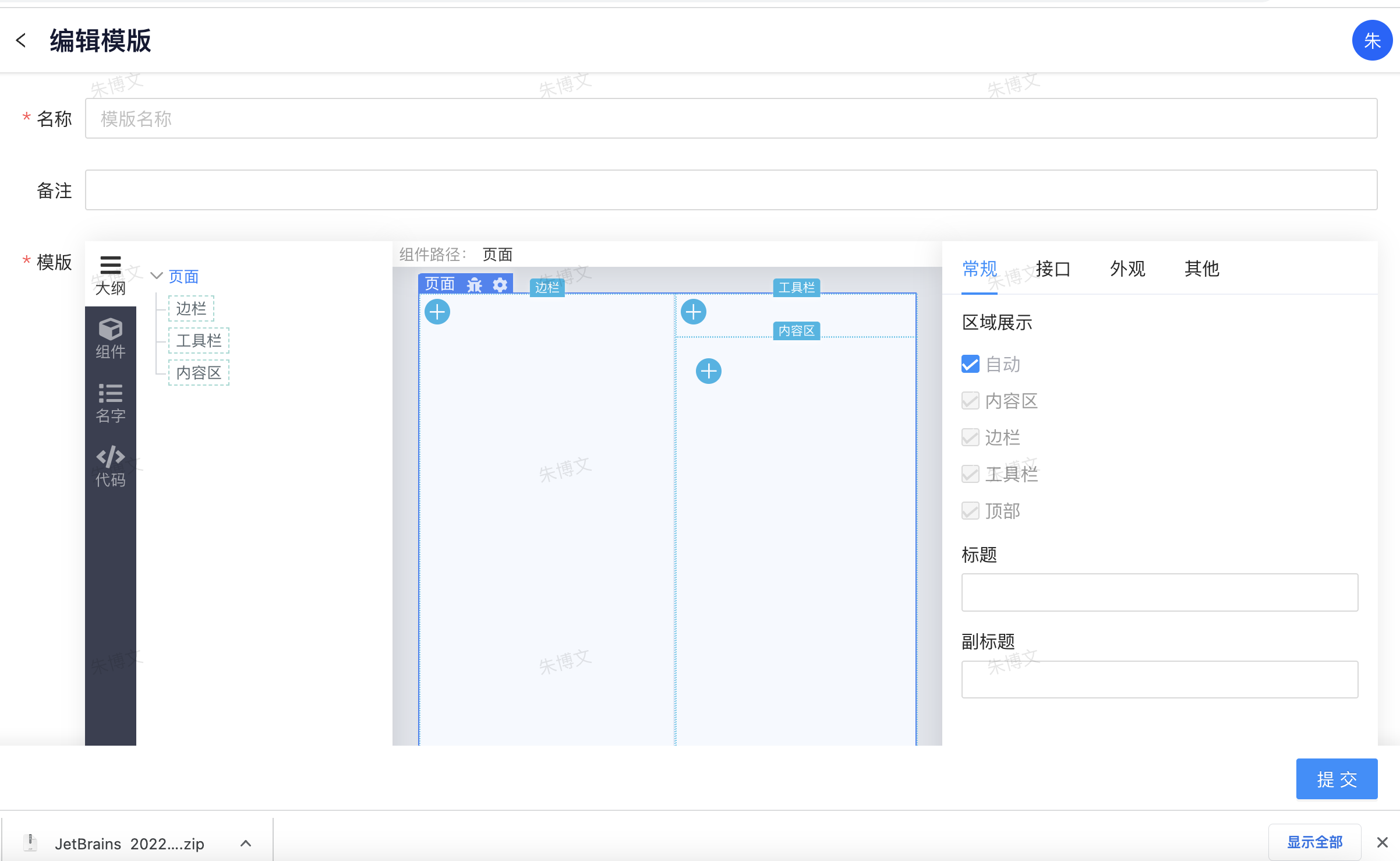1400x861 pixels.
Task: Open 页面 settings gear icon
Action: [x=500, y=284]
